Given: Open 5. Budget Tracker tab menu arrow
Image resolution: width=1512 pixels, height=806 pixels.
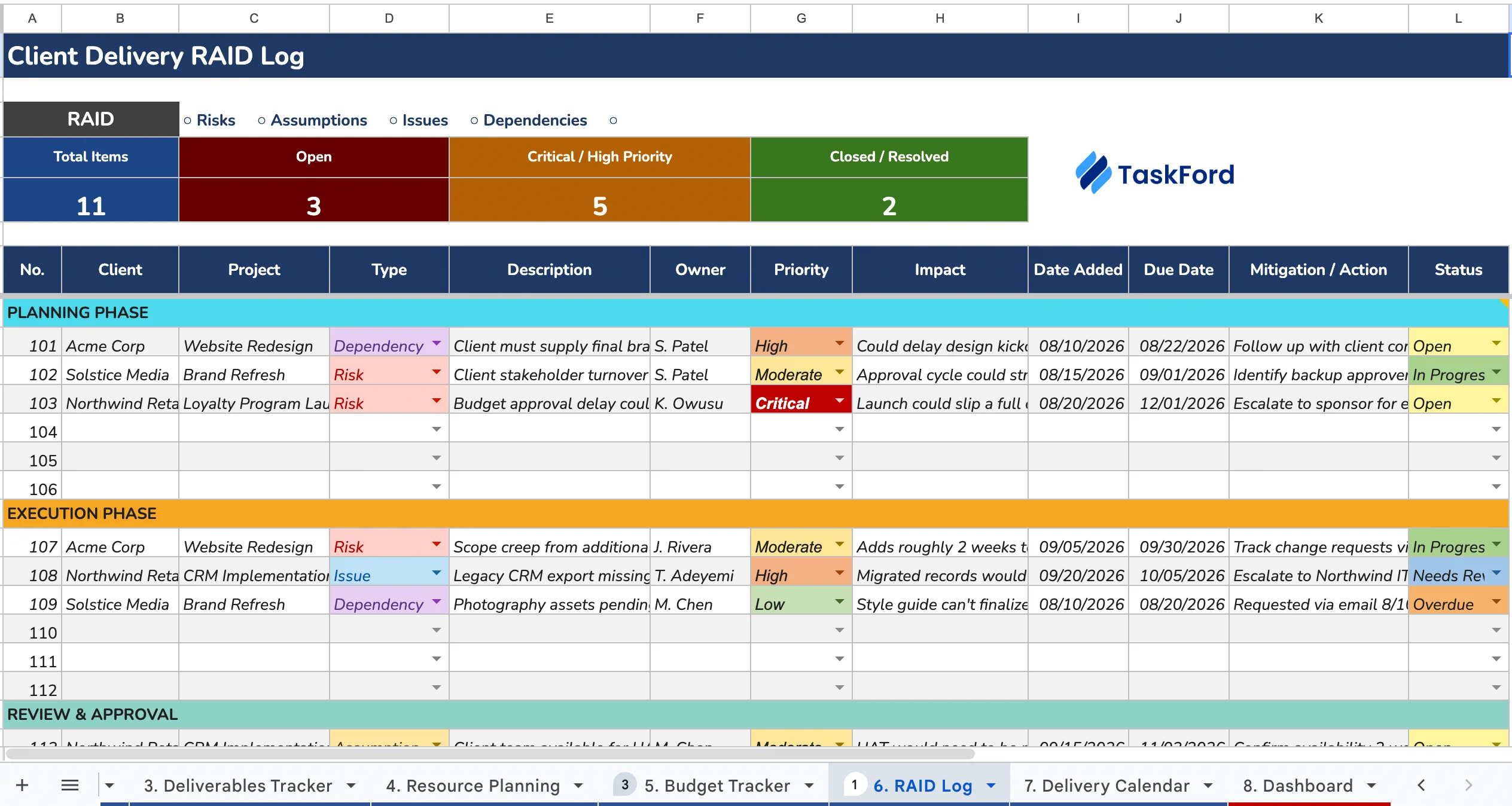Looking at the screenshot, I should (x=809, y=786).
